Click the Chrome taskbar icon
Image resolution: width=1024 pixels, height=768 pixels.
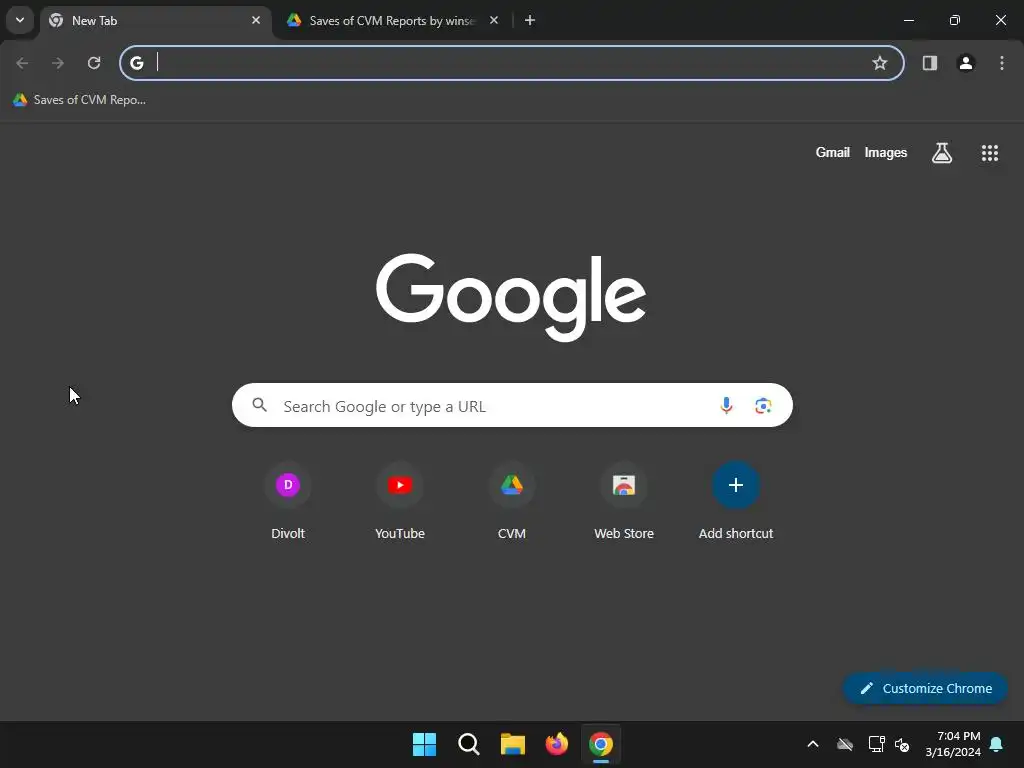(601, 744)
